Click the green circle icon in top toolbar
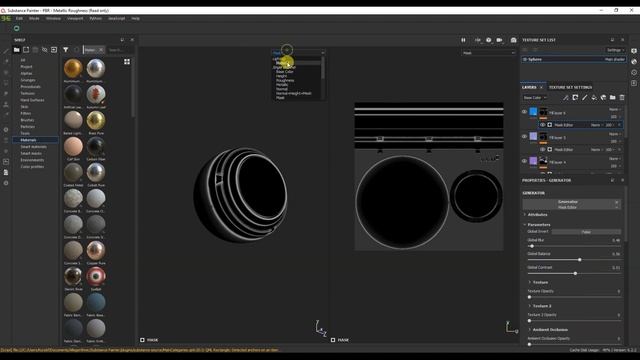The image size is (640, 360). click(x=16, y=28)
